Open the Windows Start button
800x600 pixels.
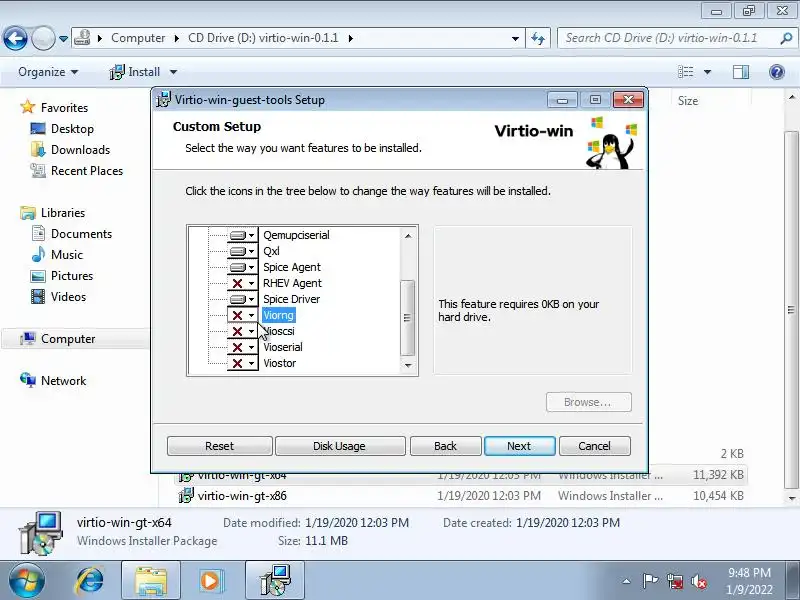click(26, 581)
